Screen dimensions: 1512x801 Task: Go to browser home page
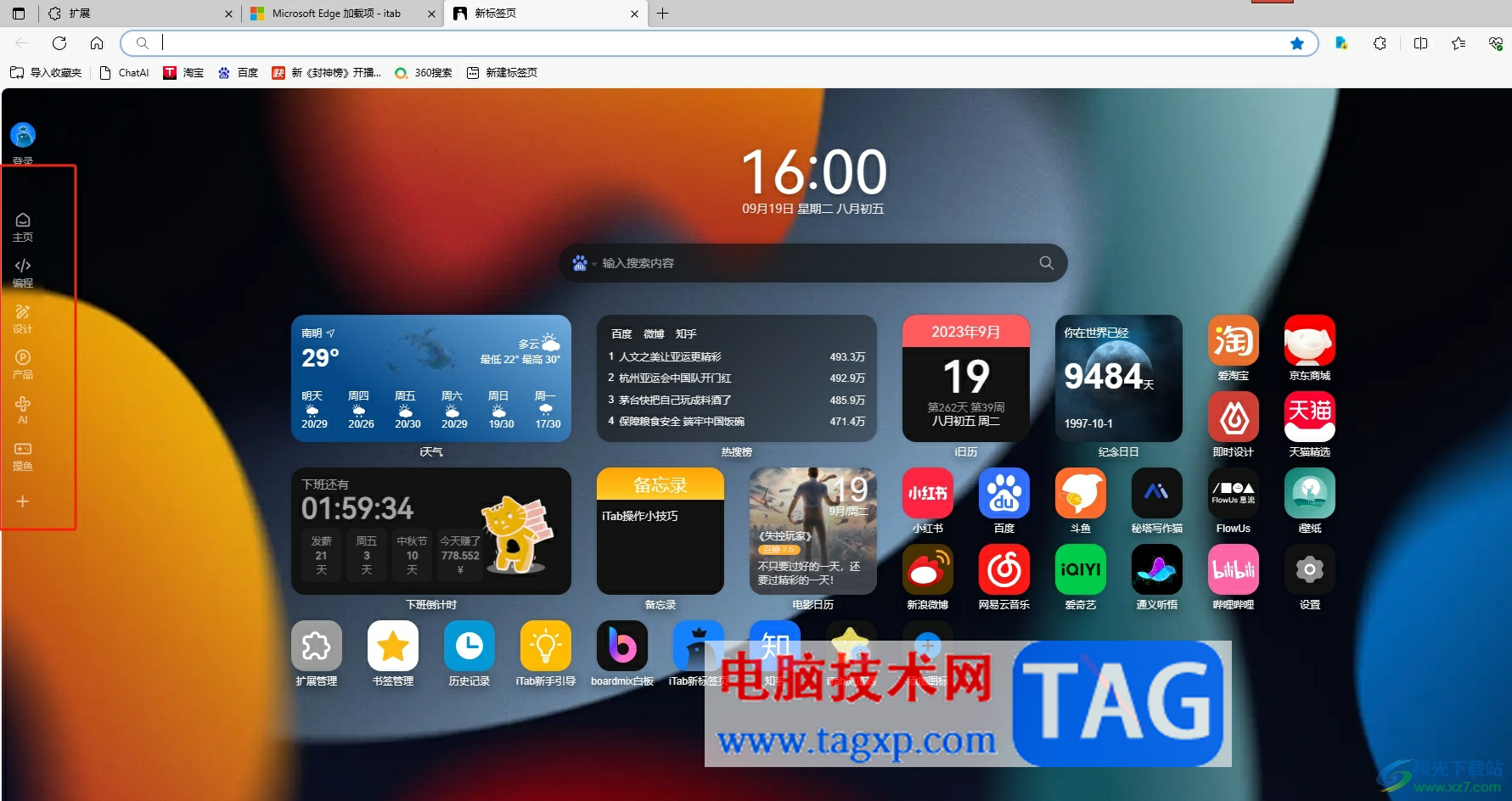(97, 43)
